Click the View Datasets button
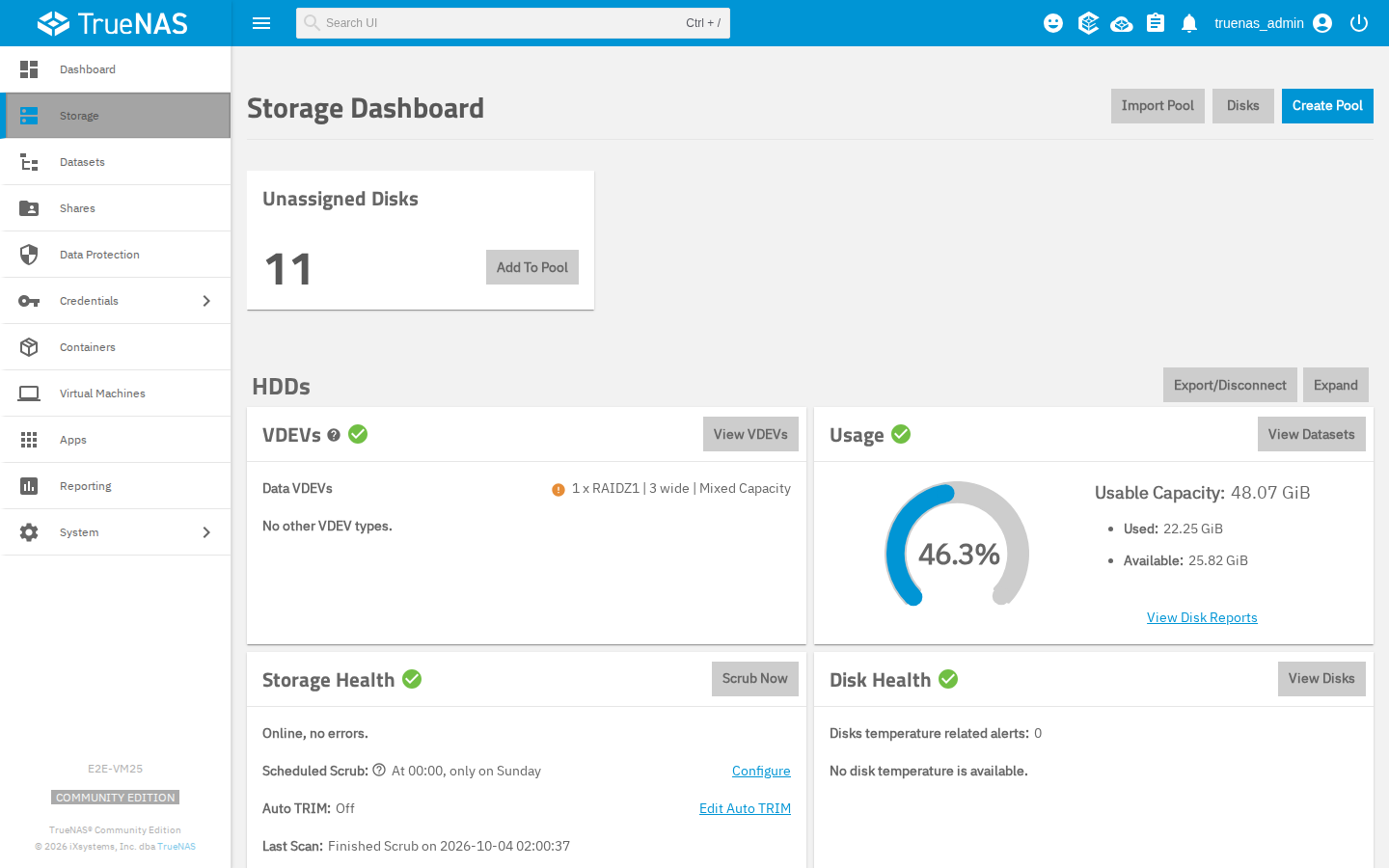Viewport: 1389px width, 868px height. (1312, 434)
